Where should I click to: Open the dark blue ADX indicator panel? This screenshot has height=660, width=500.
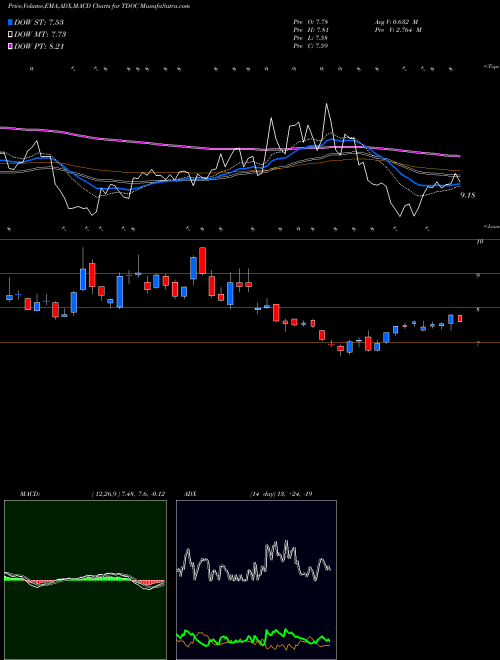coord(256,580)
